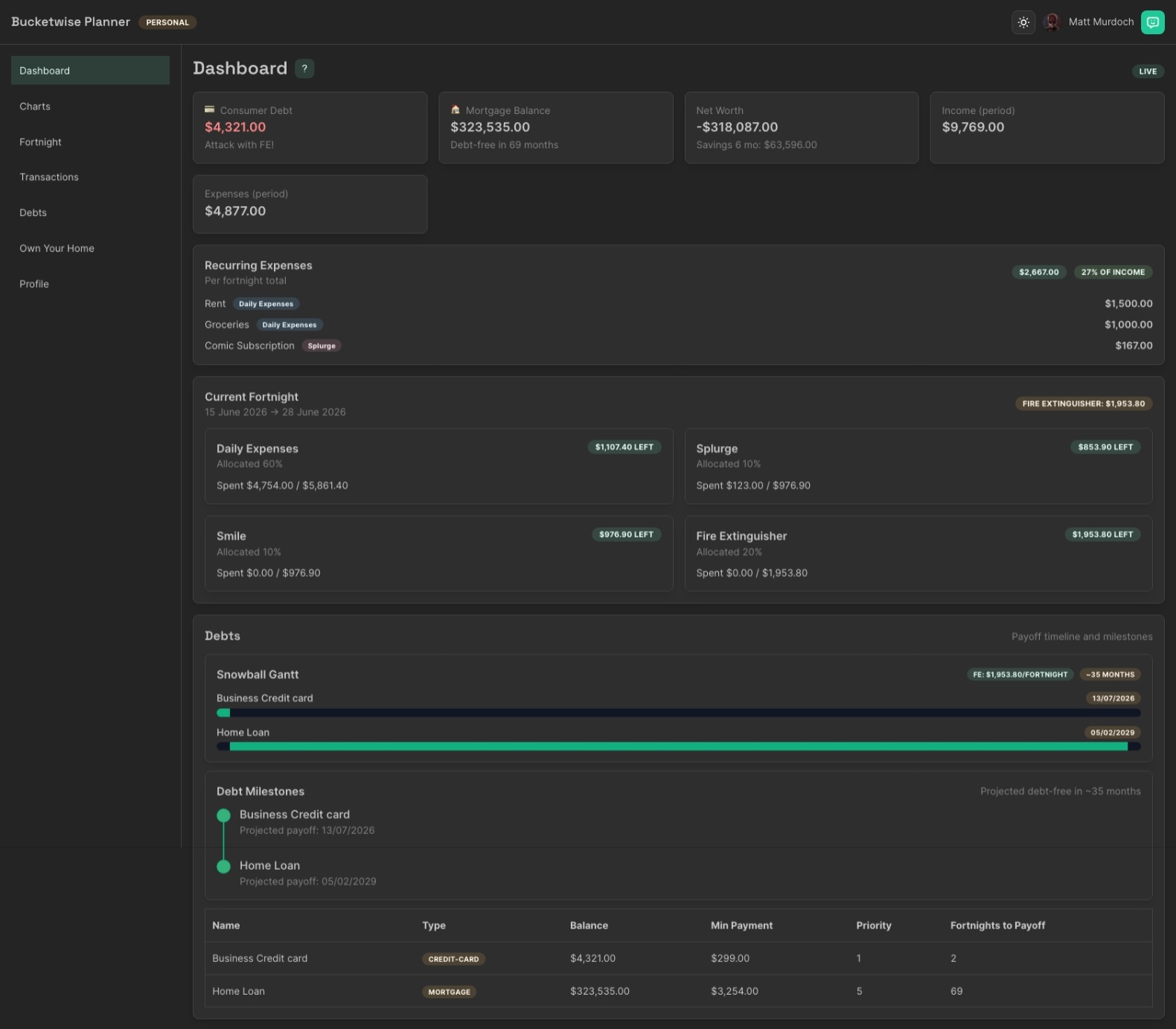Viewport: 1176px width, 1029px height.
Task: Open the Profile page
Action: [x=90, y=284]
